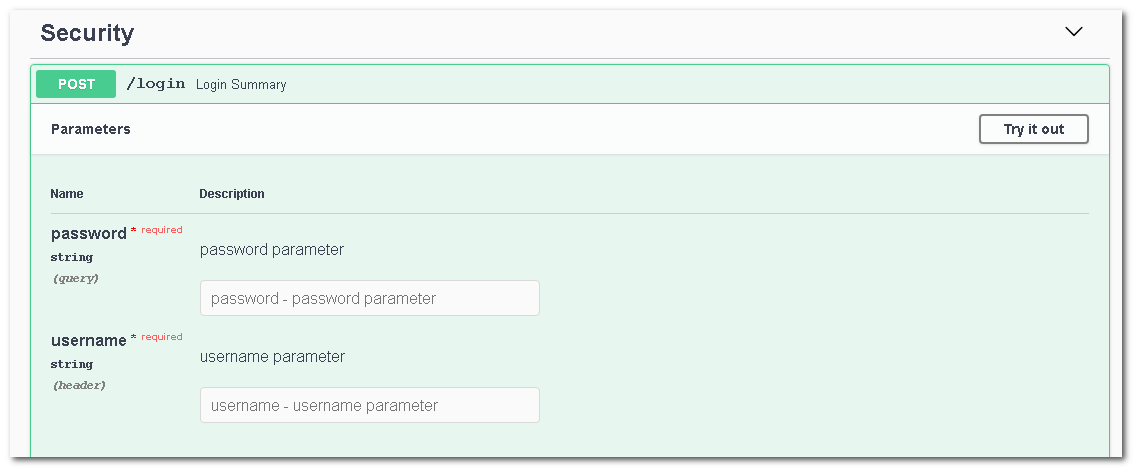This screenshot has height=468, width=1133.
Task: Click the Description column header
Action: tap(232, 194)
